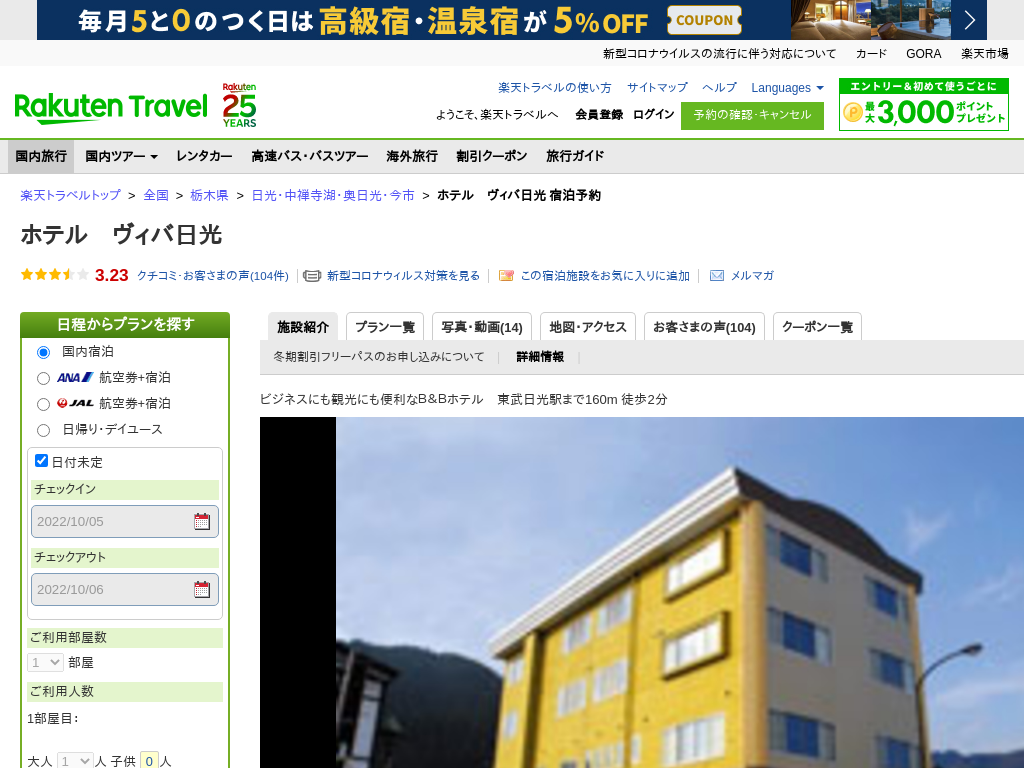Click the 詳細情報 sub-link
The image size is (1024, 768).
pos(539,357)
